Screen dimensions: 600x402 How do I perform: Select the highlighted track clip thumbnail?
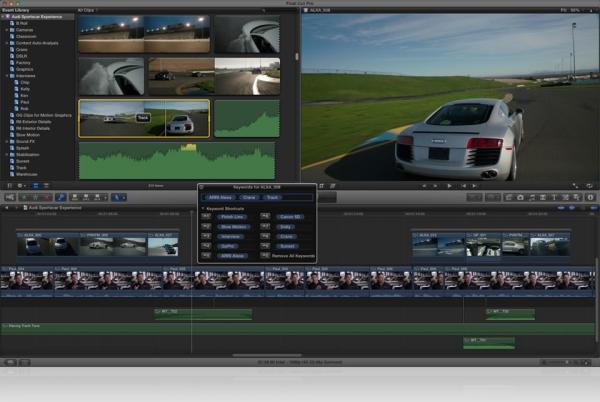(x=144, y=118)
